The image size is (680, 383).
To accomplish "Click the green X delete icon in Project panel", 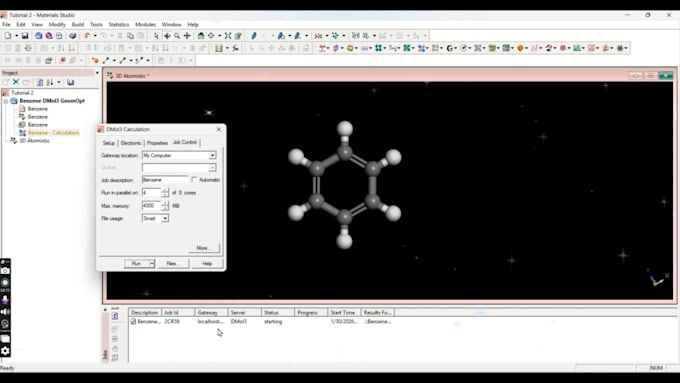I will 16,82.
